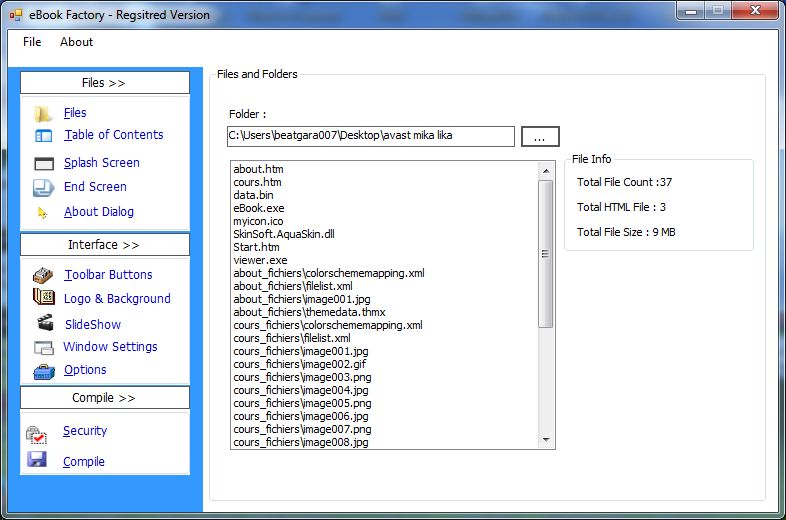Select cours_fichiers\image003.png entry
Viewport: 786px width, 520px height.
(x=303, y=377)
